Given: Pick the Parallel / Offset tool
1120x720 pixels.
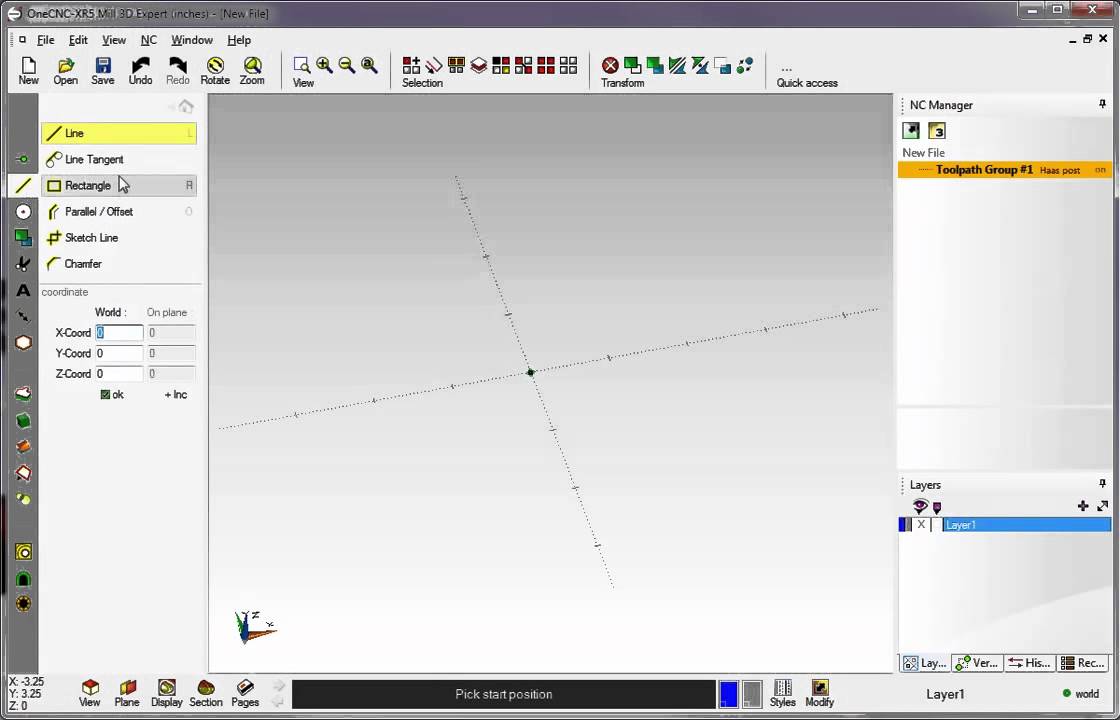Looking at the screenshot, I should (119, 211).
